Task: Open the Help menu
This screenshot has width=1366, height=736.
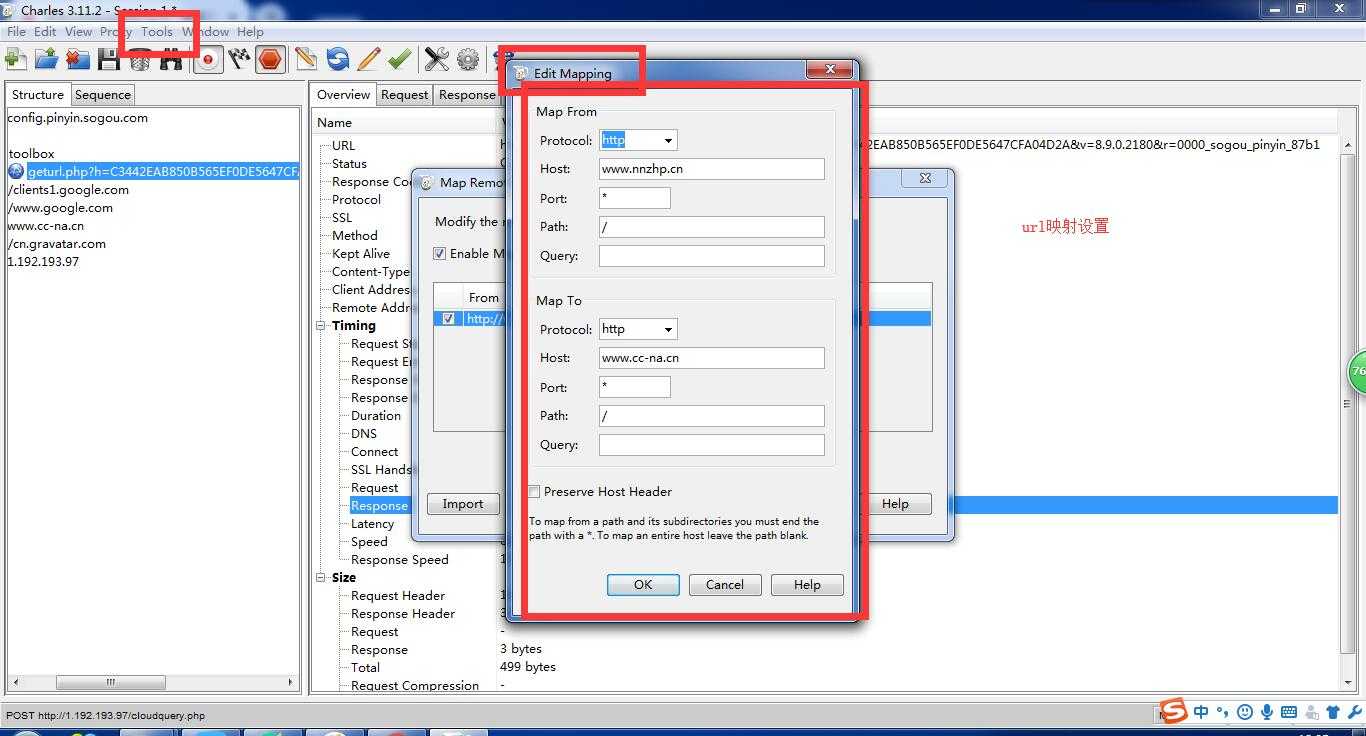Action: pos(250,31)
